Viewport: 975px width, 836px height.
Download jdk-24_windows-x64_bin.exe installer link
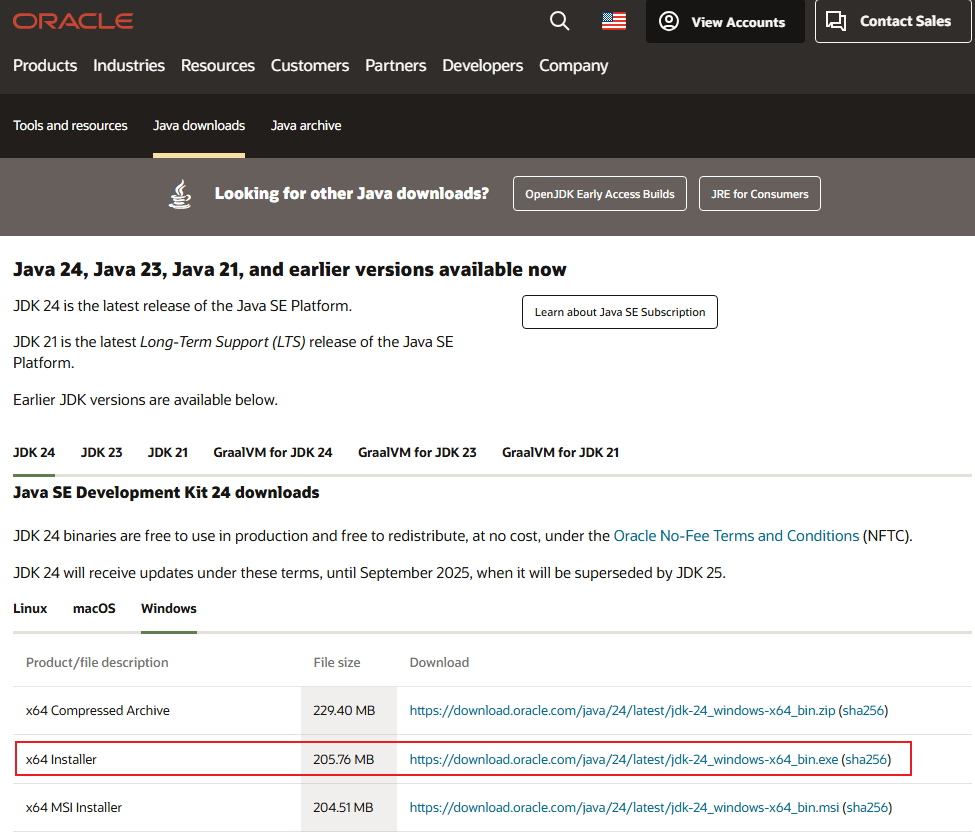(624, 759)
